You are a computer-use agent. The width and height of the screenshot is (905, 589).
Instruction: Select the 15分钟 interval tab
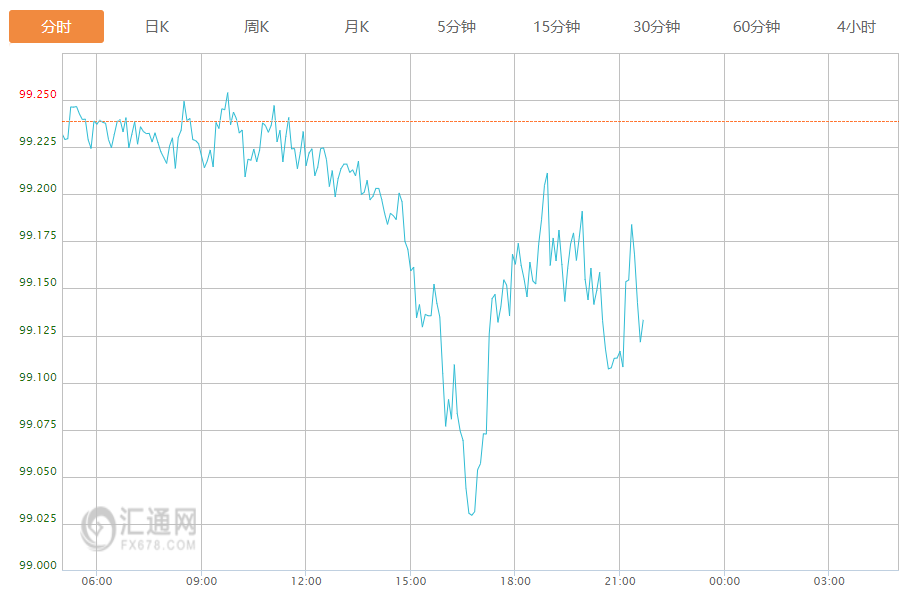(557, 27)
